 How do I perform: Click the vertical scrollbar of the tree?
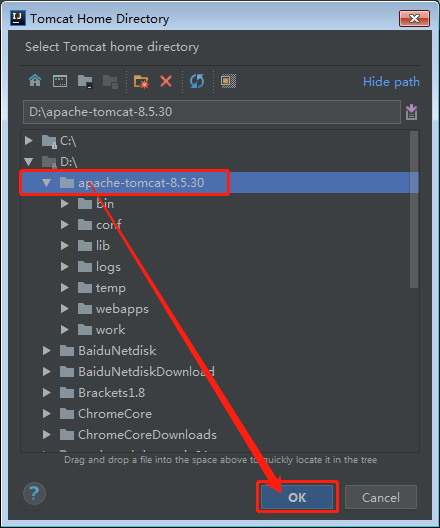(x=414, y=209)
